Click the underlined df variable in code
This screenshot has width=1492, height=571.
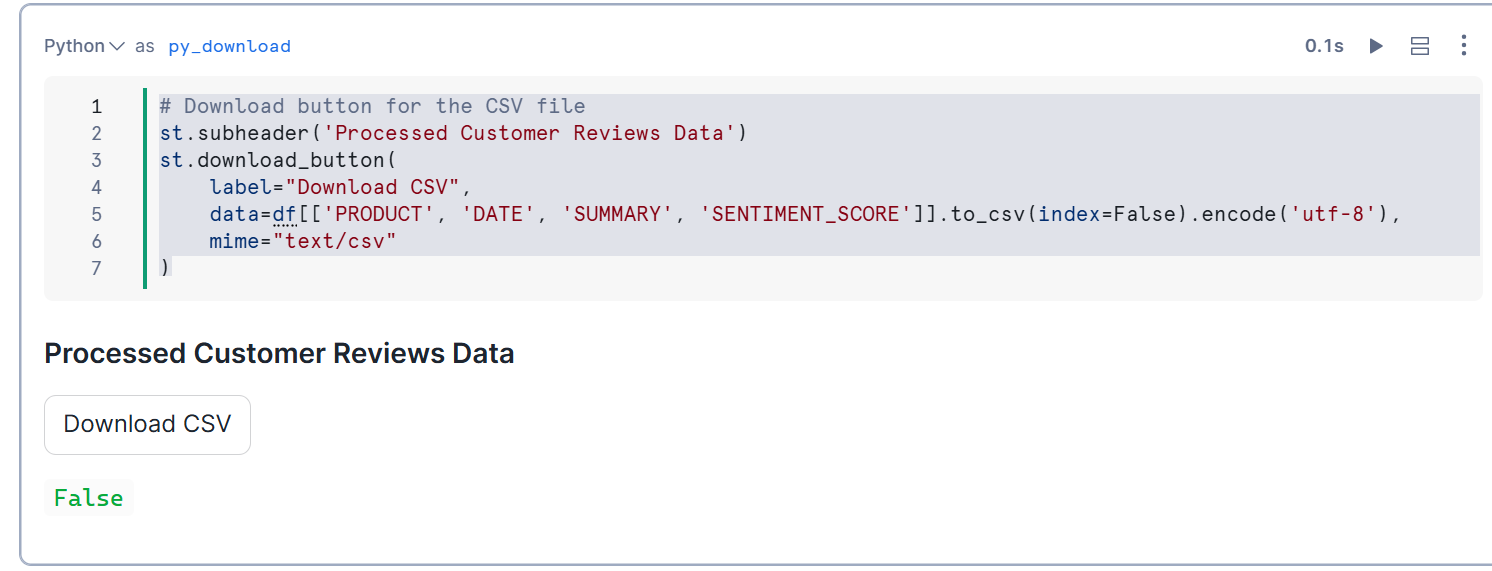click(285, 214)
